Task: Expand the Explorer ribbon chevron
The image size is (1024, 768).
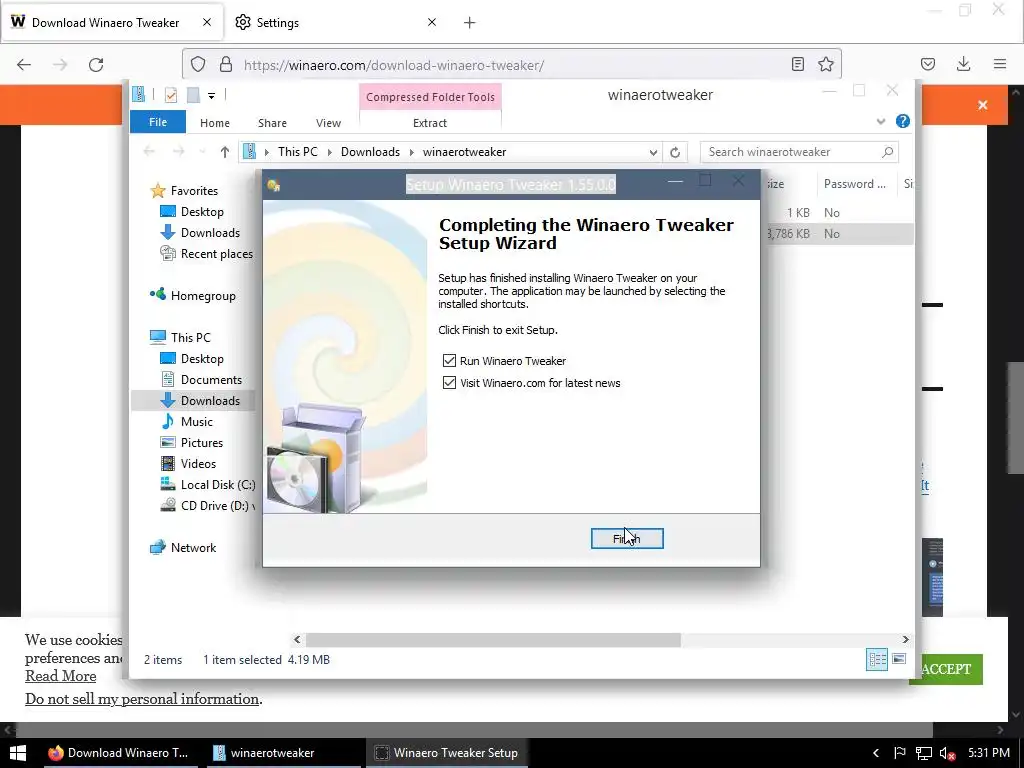Action: click(880, 121)
